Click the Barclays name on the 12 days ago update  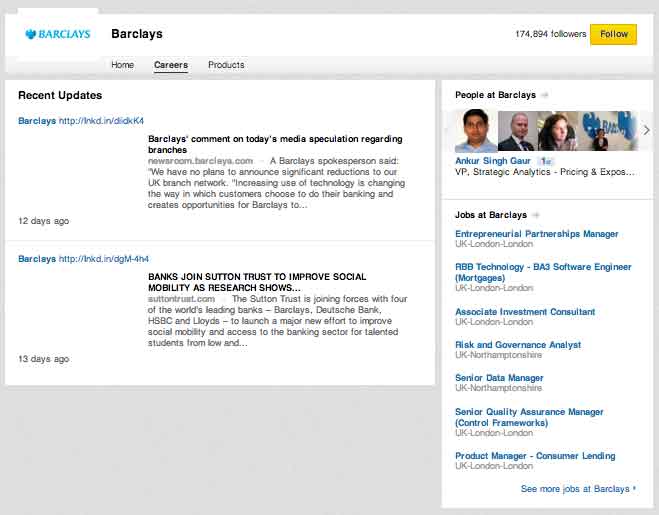37,121
